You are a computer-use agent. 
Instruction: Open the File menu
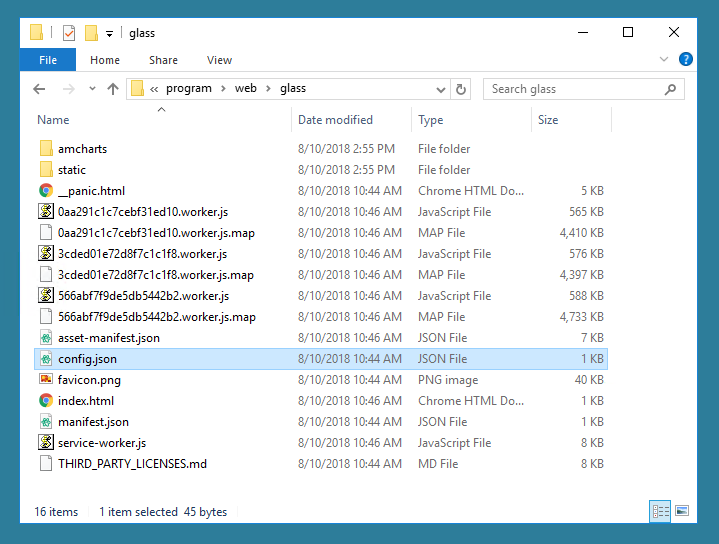[x=48, y=60]
